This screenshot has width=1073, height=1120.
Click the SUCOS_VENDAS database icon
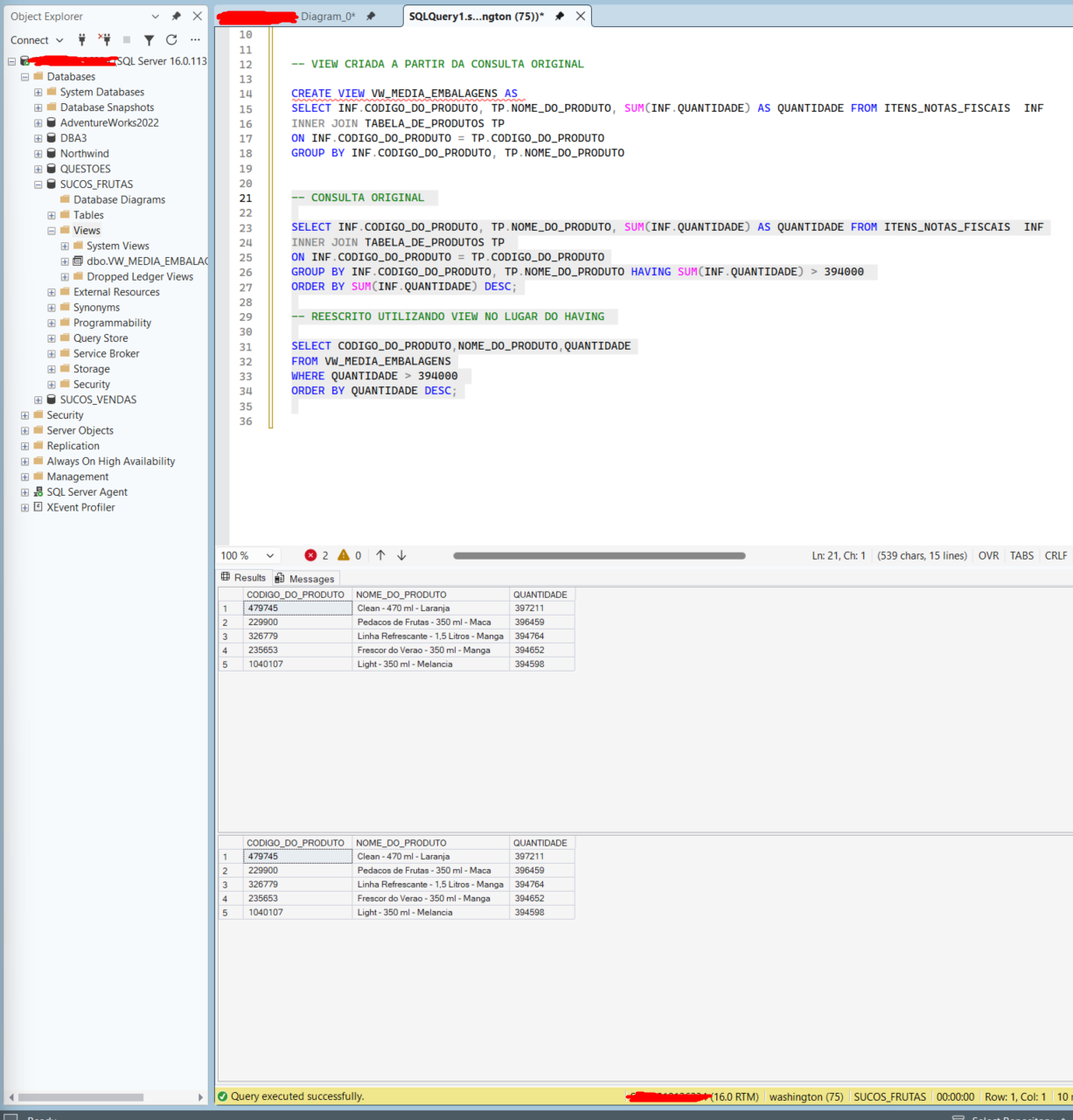coord(52,400)
